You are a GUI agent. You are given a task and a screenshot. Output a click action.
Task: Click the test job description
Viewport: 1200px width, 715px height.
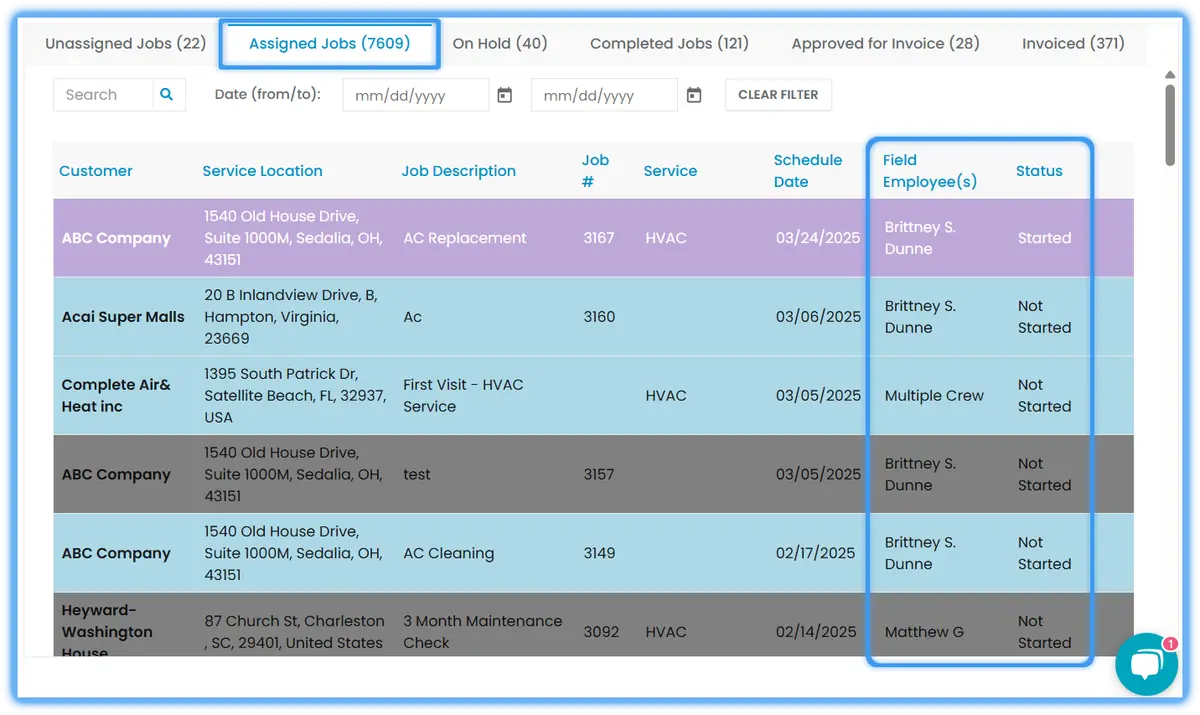click(417, 475)
